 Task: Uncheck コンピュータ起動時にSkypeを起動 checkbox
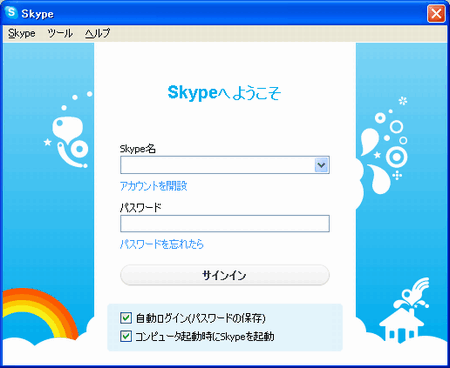click(126, 336)
